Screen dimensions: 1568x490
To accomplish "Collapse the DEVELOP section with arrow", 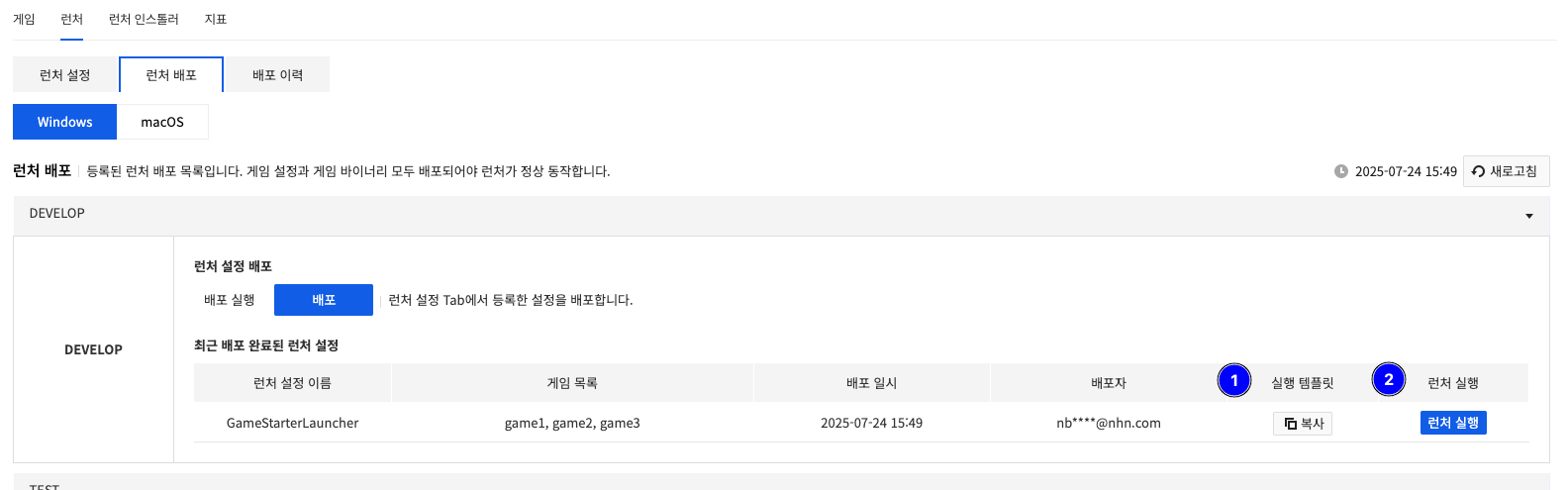I will click(x=1529, y=216).
